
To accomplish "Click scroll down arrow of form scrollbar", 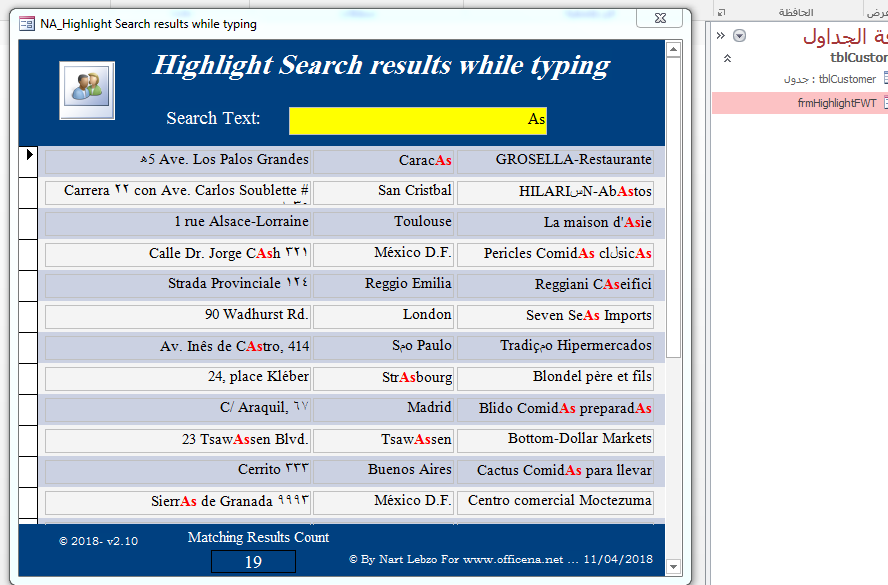I will [673, 566].
